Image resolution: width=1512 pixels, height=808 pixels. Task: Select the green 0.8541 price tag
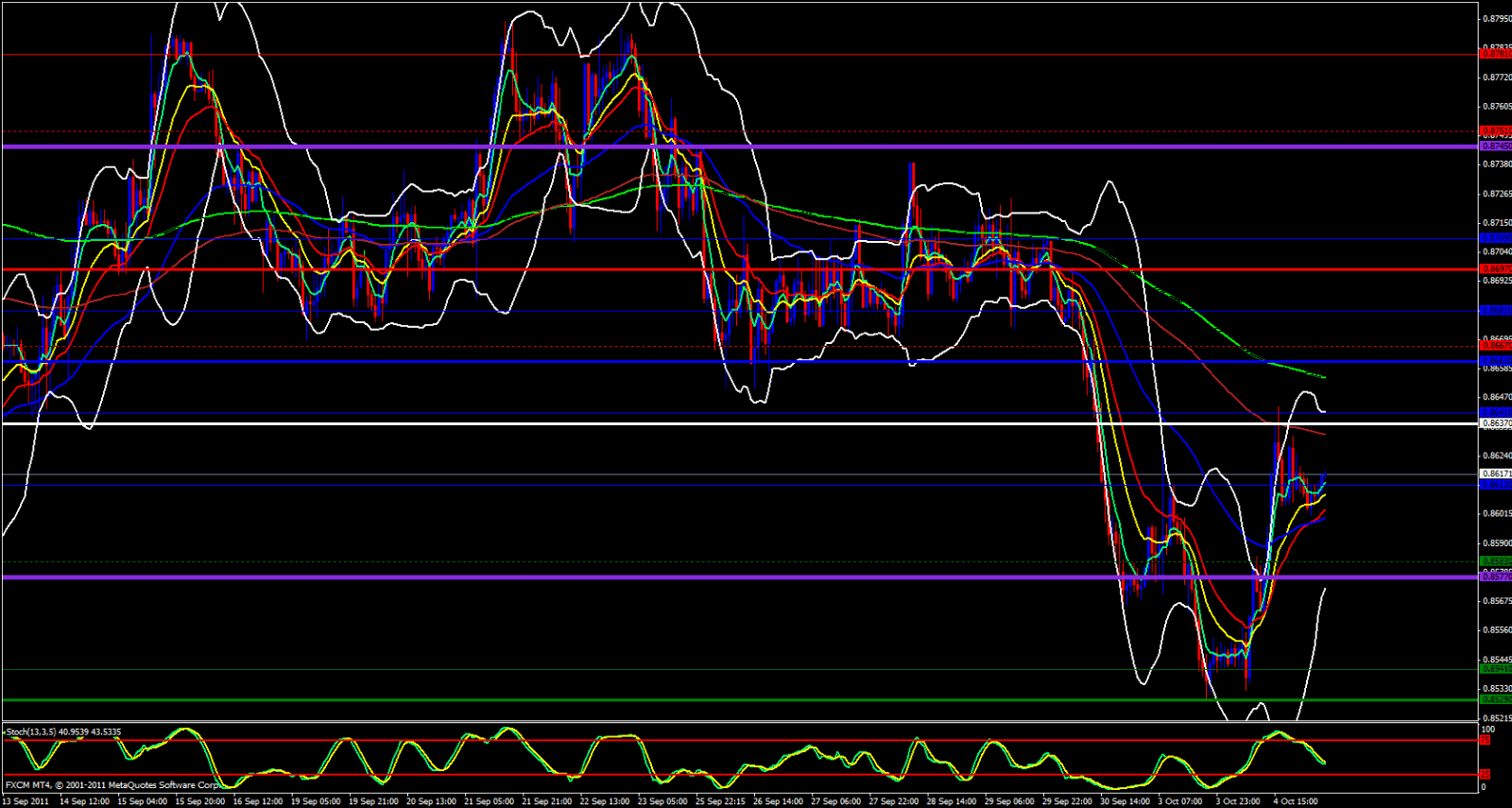(x=1495, y=668)
